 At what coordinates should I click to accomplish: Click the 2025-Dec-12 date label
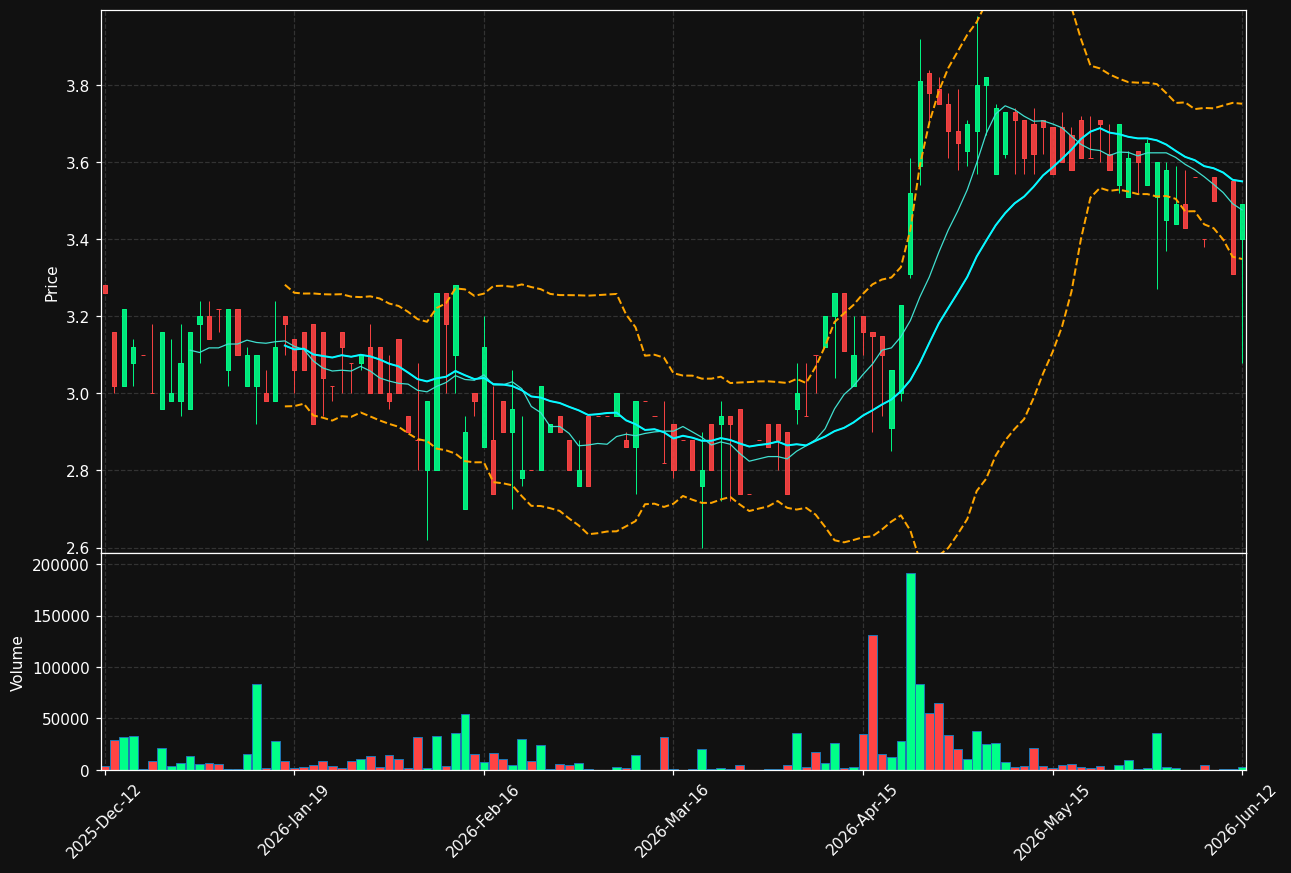click(x=104, y=821)
